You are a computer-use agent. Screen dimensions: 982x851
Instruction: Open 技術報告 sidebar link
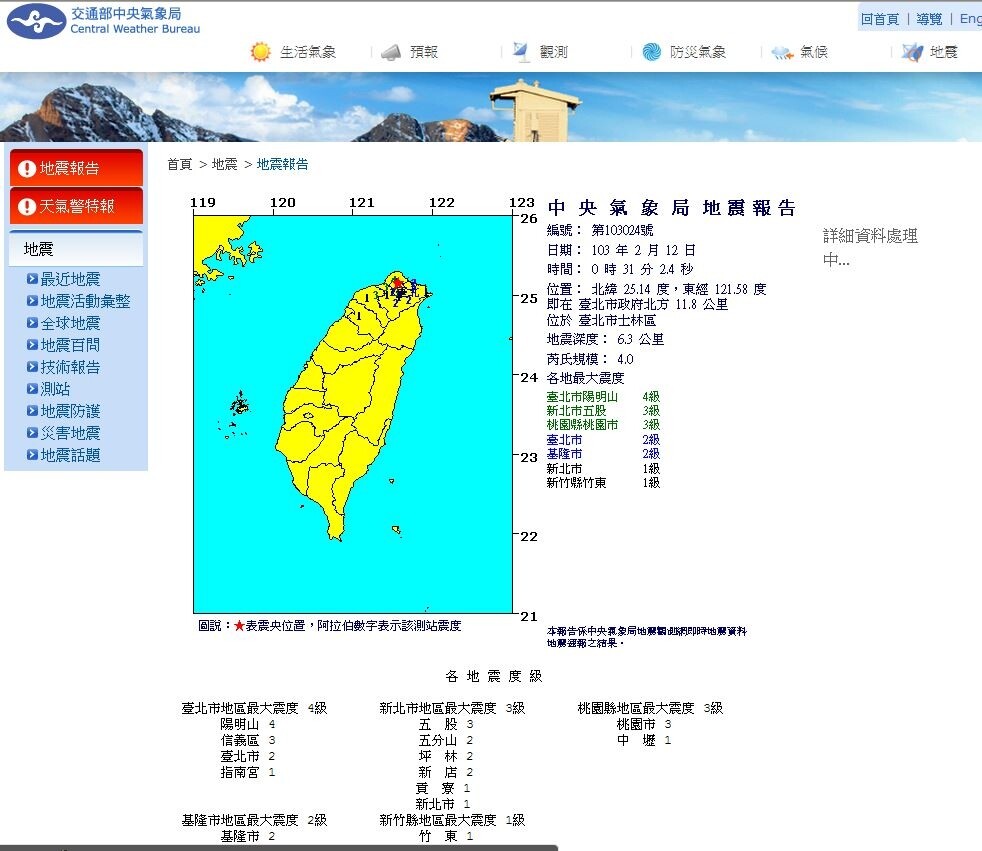(x=70, y=367)
